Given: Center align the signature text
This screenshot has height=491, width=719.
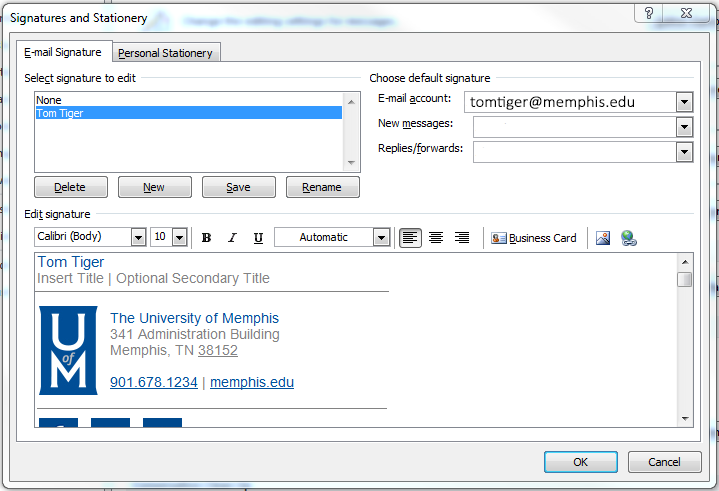Looking at the screenshot, I should pos(436,238).
